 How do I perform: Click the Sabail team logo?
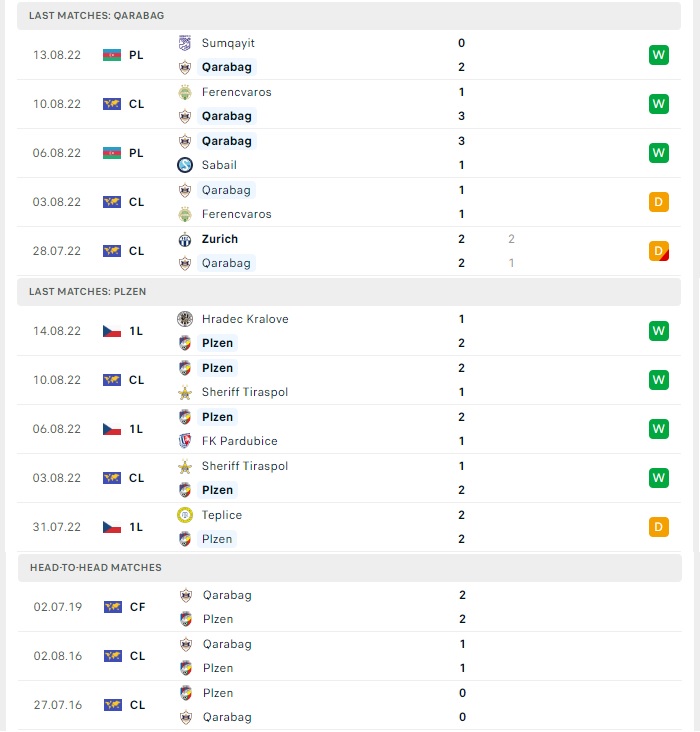click(185, 165)
